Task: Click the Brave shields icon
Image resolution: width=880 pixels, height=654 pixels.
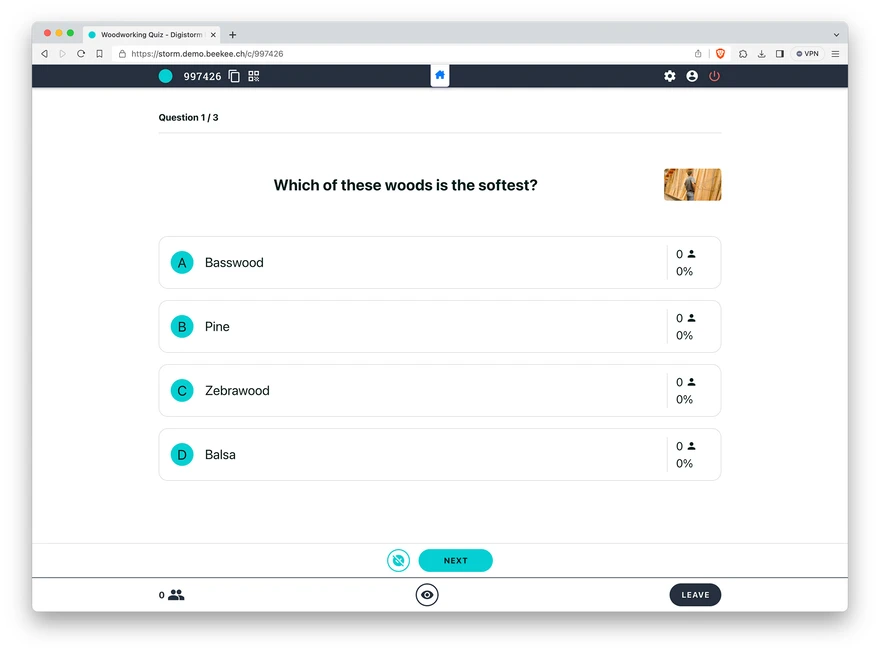Action: point(720,54)
